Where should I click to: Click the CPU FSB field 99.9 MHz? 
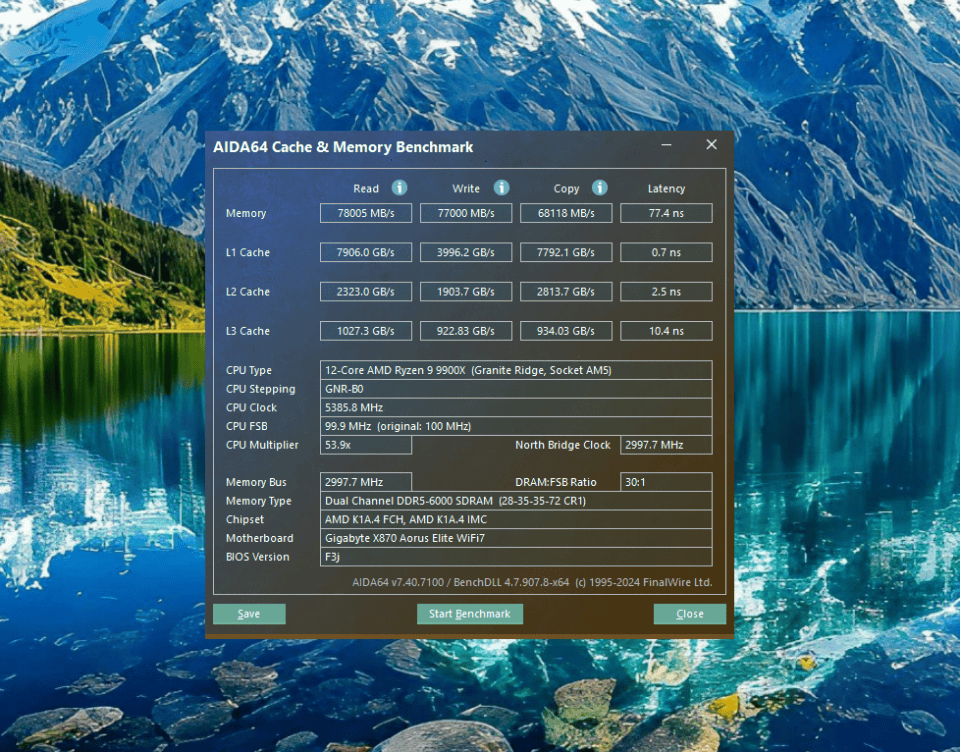point(516,426)
